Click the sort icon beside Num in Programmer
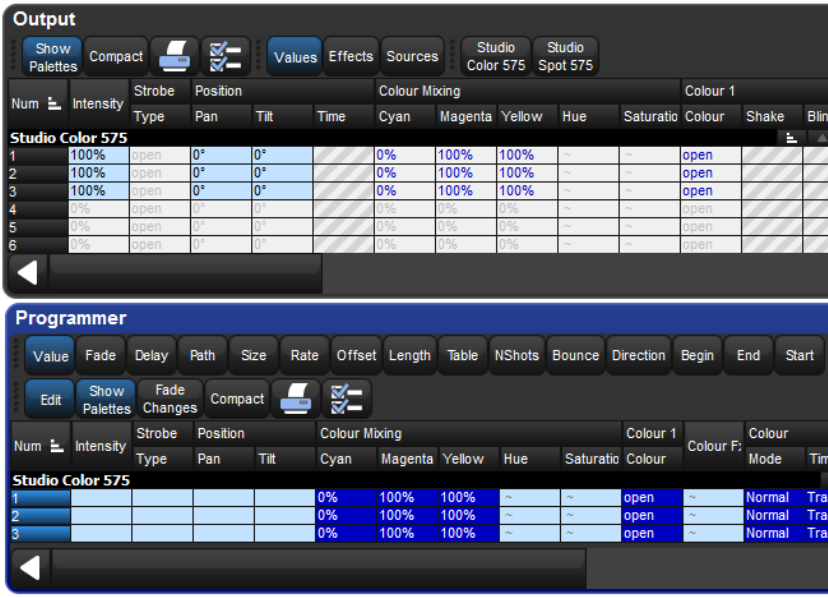The height and width of the screenshot is (598, 828). [x=57, y=446]
